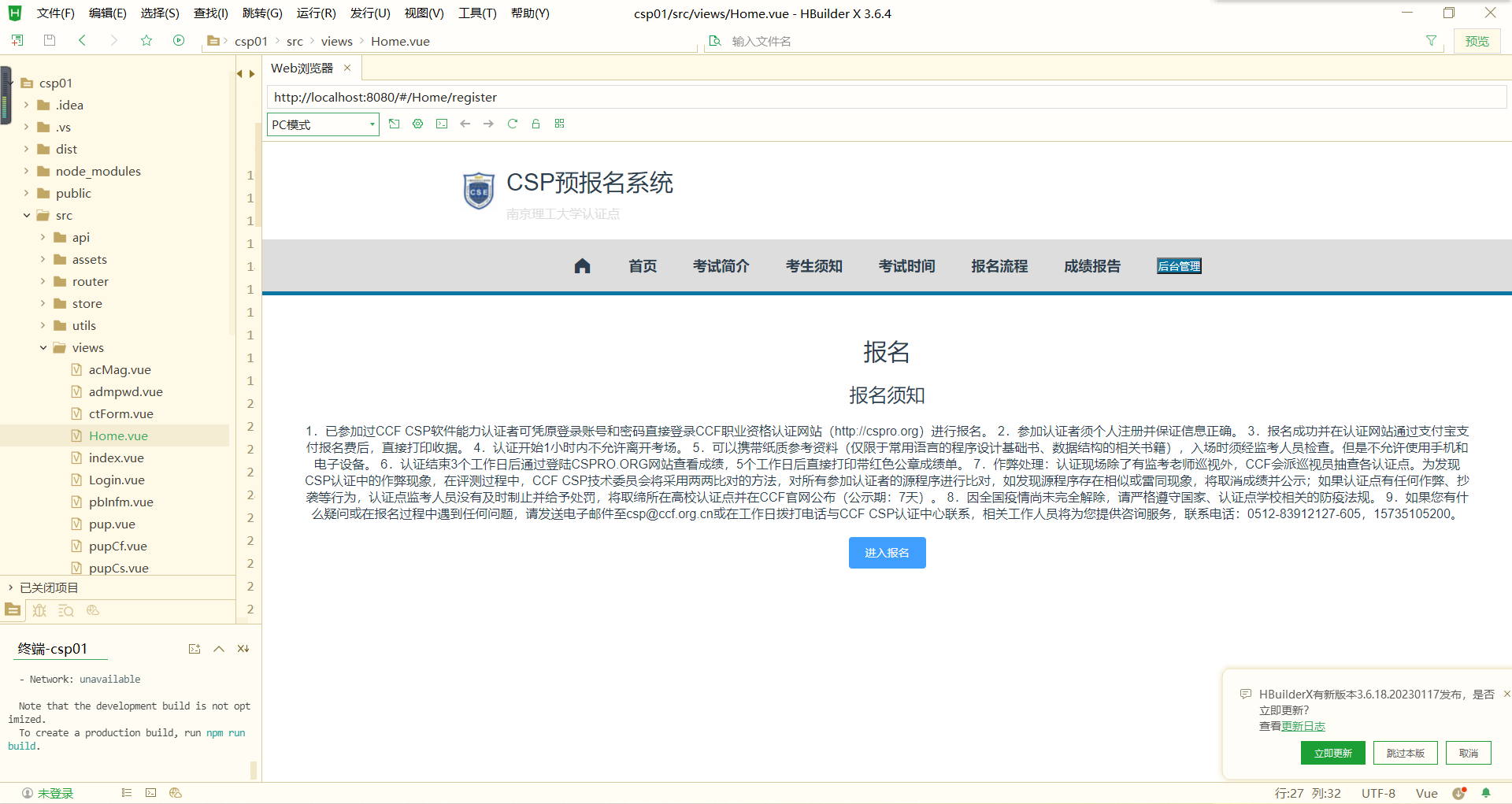This screenshot has width=1512, height=804.
Task: Open the 文件(F) menu
Action: (x=55, y=13)
